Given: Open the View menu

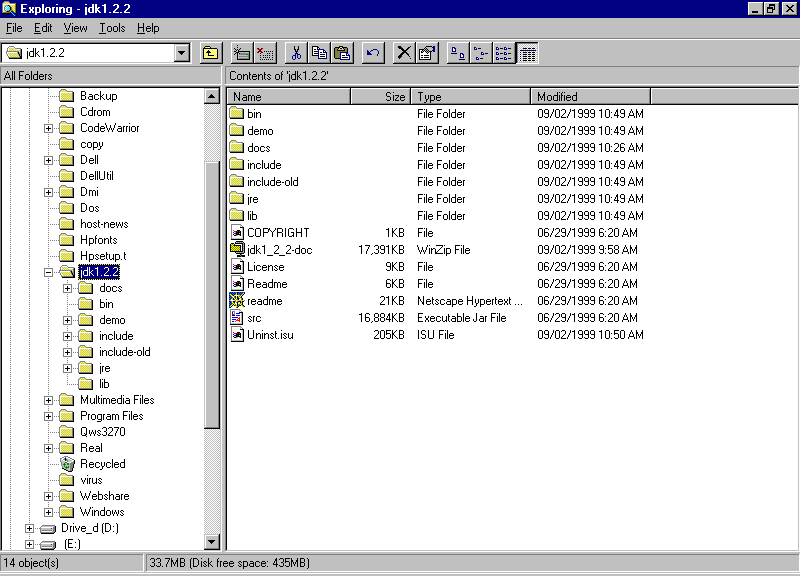Looking at the screenshot, I should coord(75,28).
